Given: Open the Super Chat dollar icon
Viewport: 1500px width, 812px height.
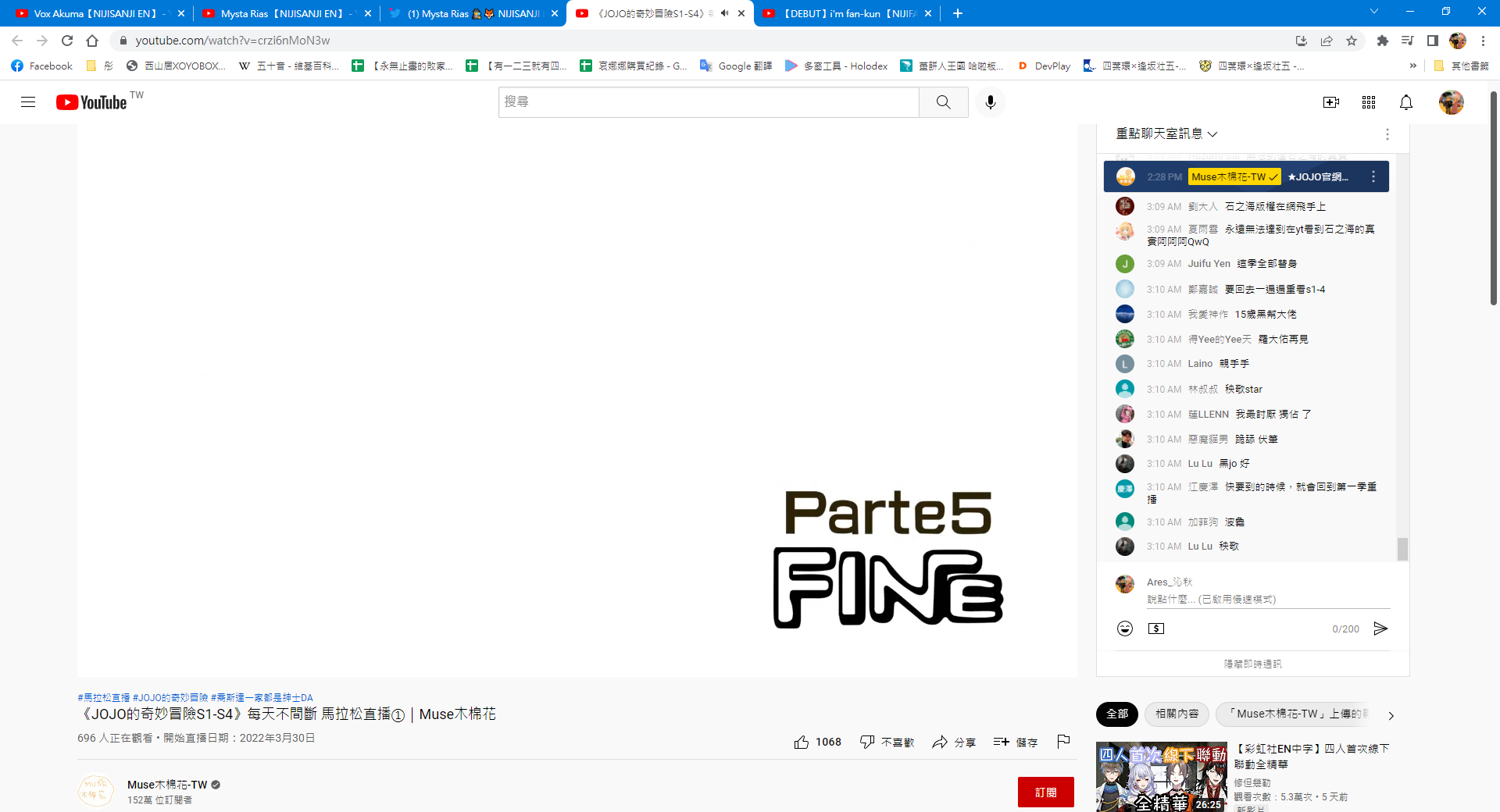Looking at the screenshot, I should (1155, 629).
